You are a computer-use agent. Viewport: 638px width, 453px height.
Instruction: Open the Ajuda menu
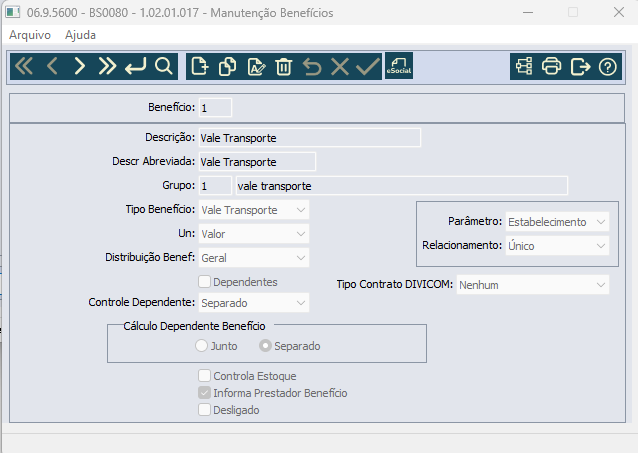[80, 35]
